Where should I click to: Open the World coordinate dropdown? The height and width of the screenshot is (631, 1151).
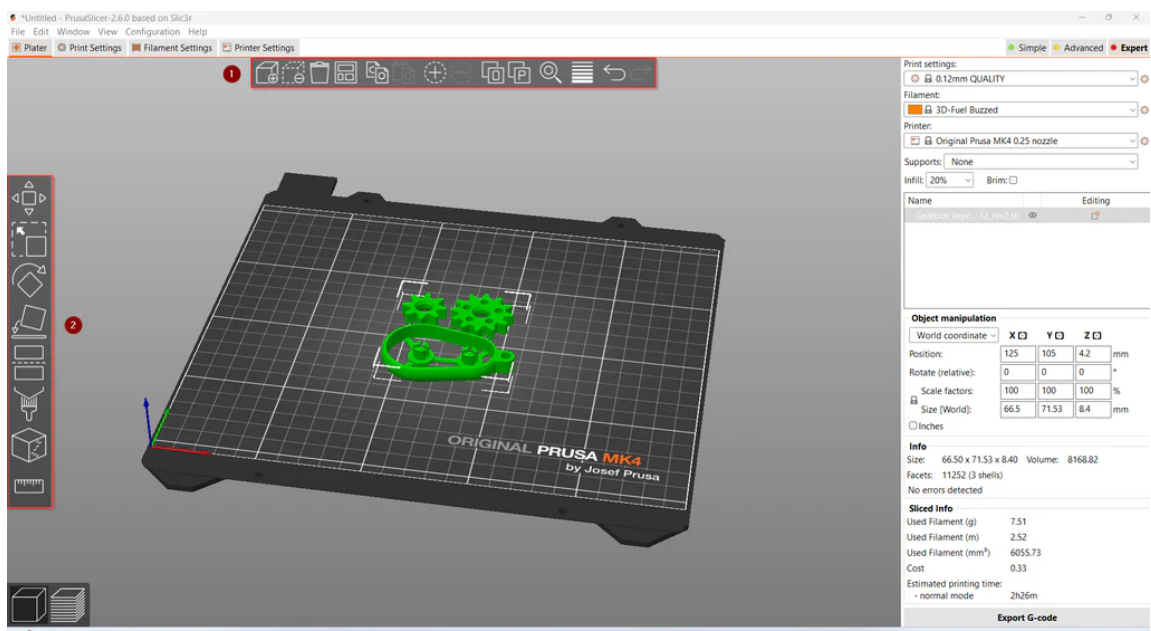954,335
